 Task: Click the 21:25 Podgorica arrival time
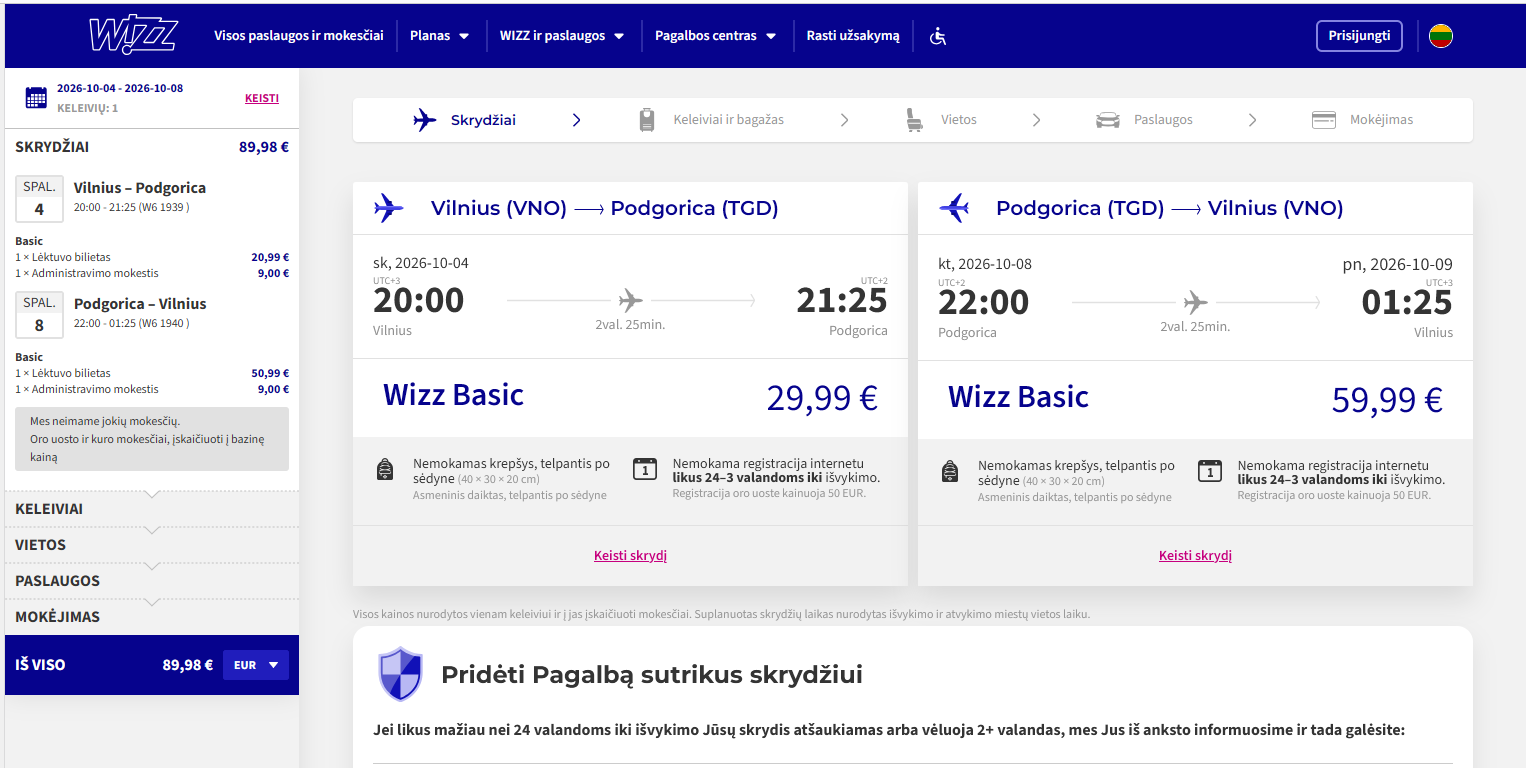click(x=842, y=301)
